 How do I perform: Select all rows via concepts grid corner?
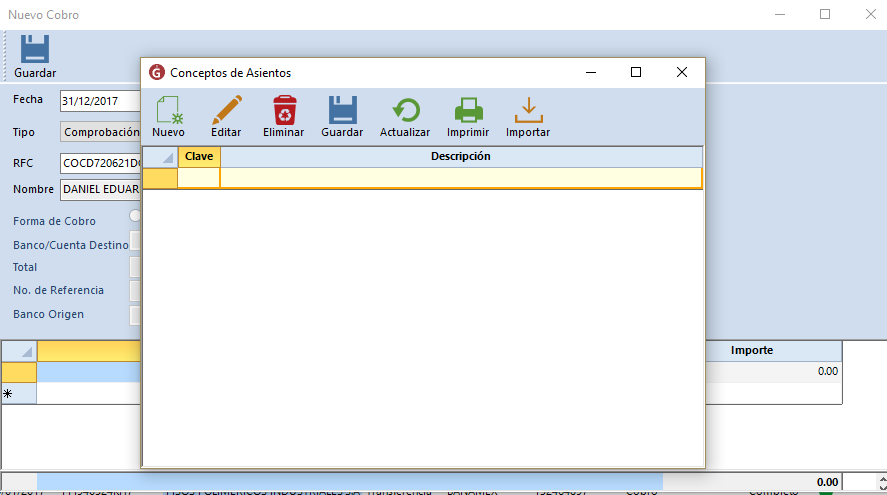pyautogui.click(x=160, y=157)
